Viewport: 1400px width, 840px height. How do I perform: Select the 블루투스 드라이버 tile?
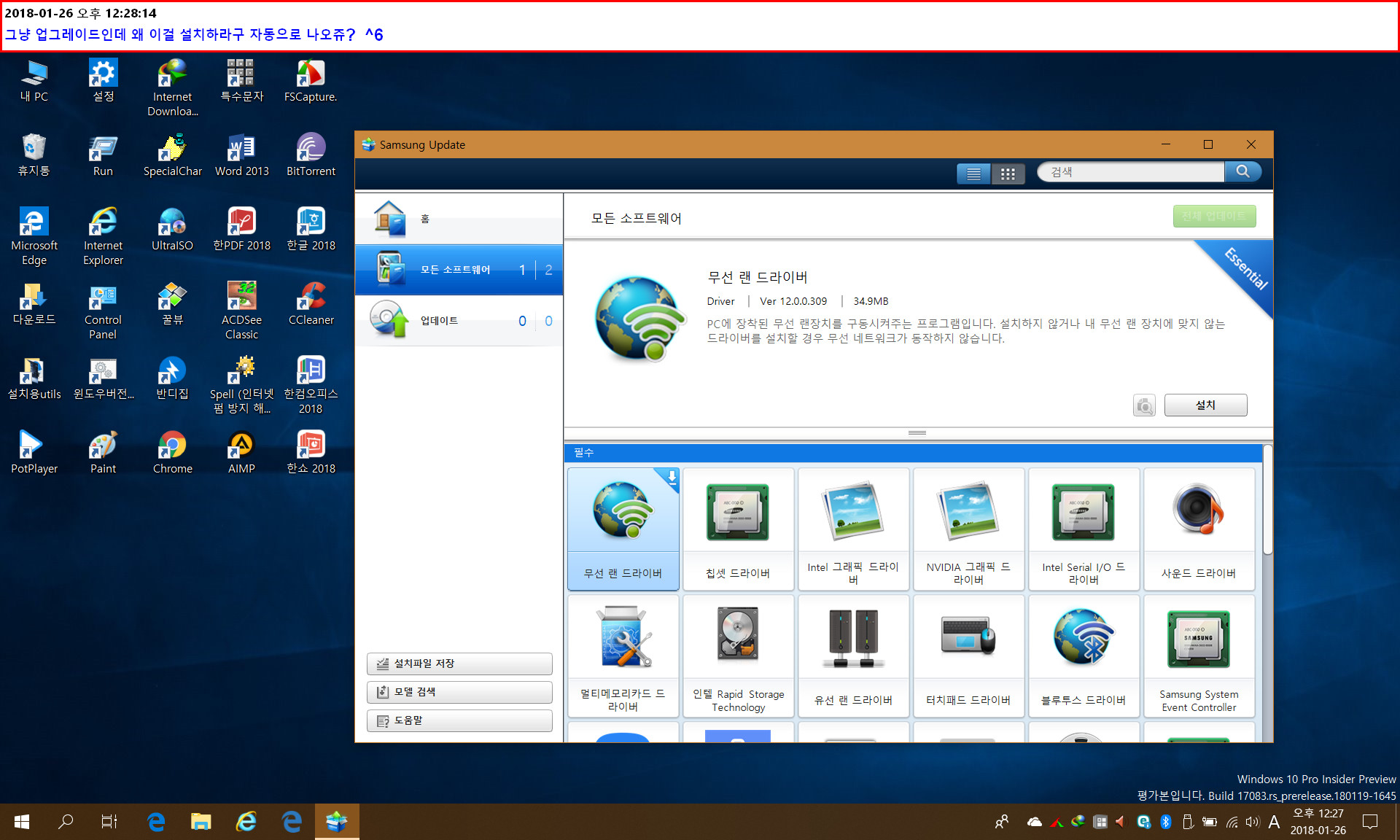point(1084,656)
